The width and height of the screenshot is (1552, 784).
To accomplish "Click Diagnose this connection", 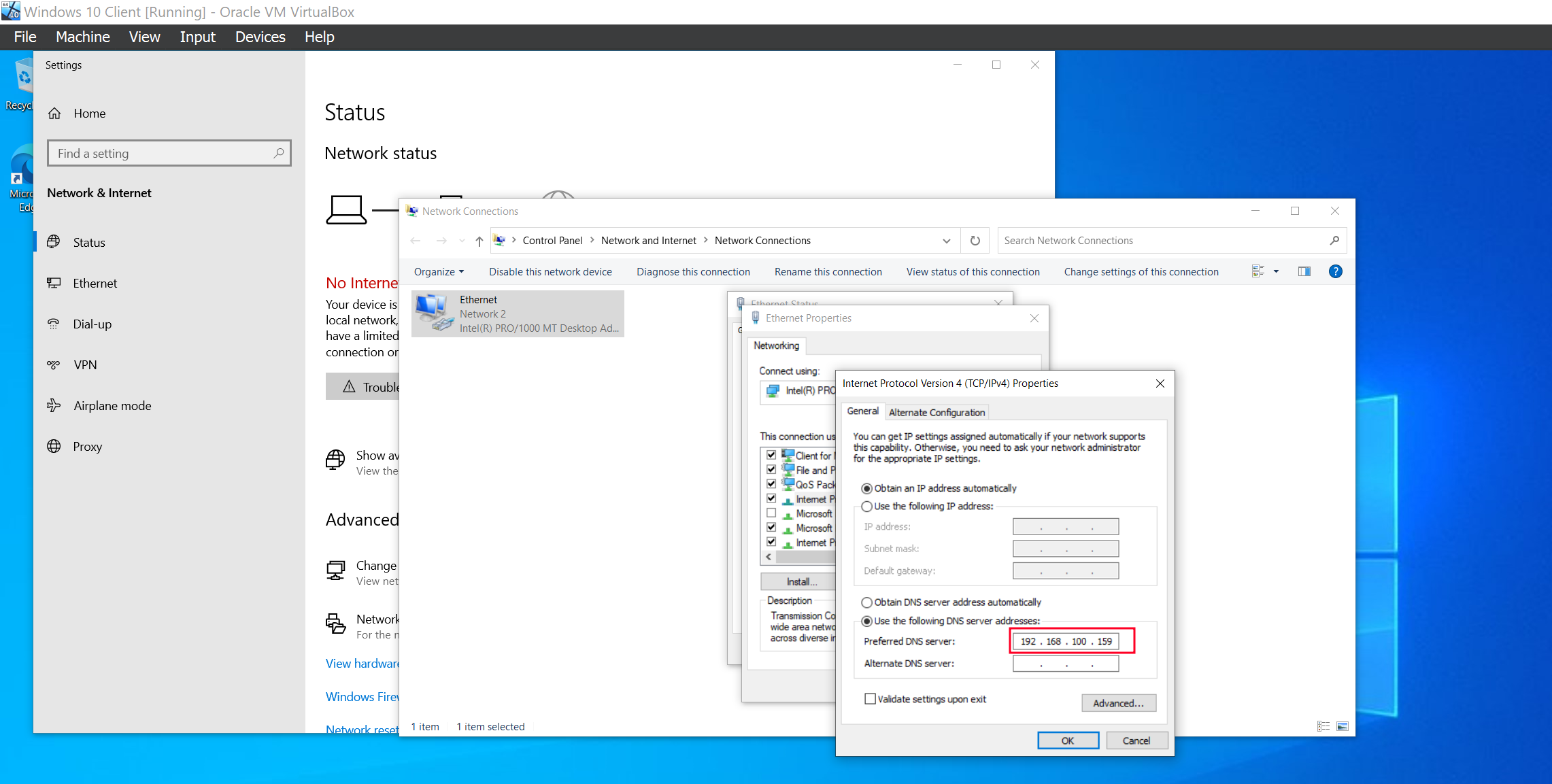I will coord(693,272).
